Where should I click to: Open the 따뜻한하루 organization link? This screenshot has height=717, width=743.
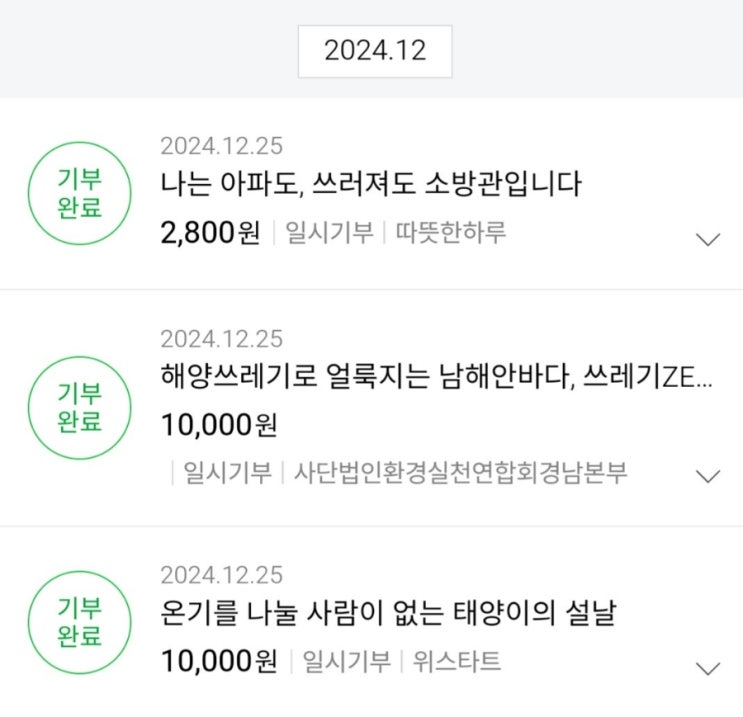point(450,233)
